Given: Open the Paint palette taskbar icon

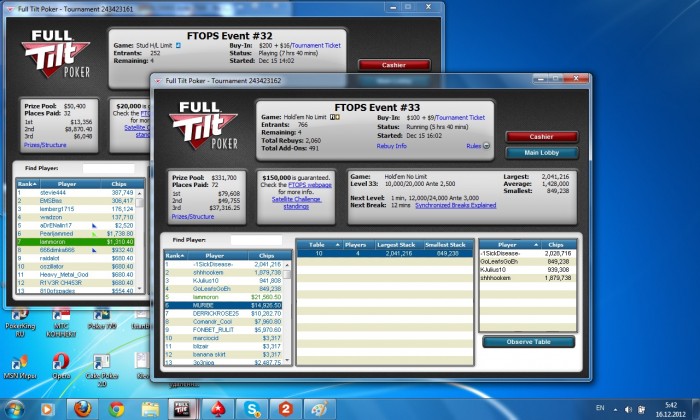Looking at the screenshot, I should point(320,409).
